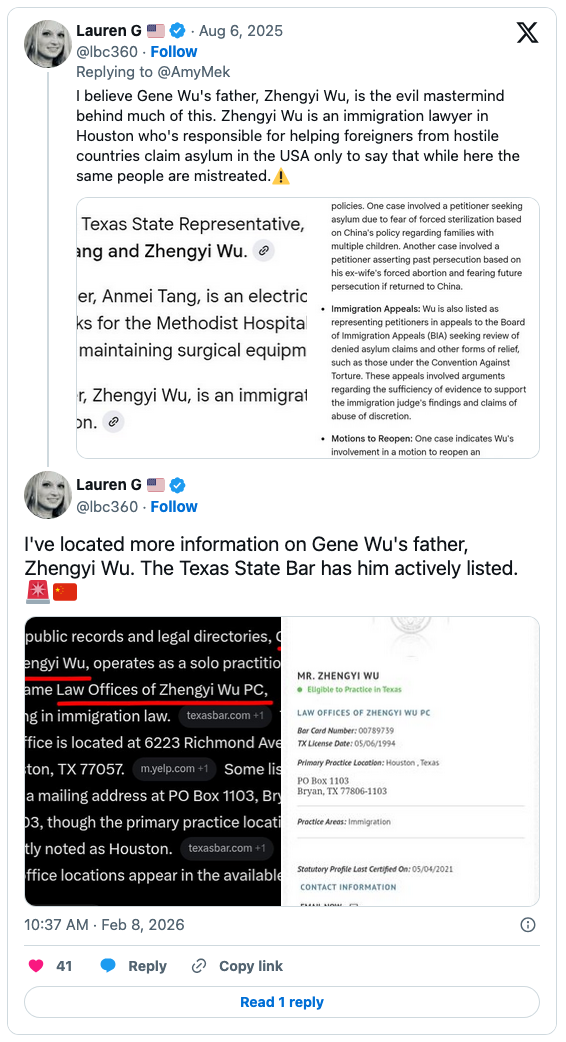Click the heart like icon

(36, 966)
